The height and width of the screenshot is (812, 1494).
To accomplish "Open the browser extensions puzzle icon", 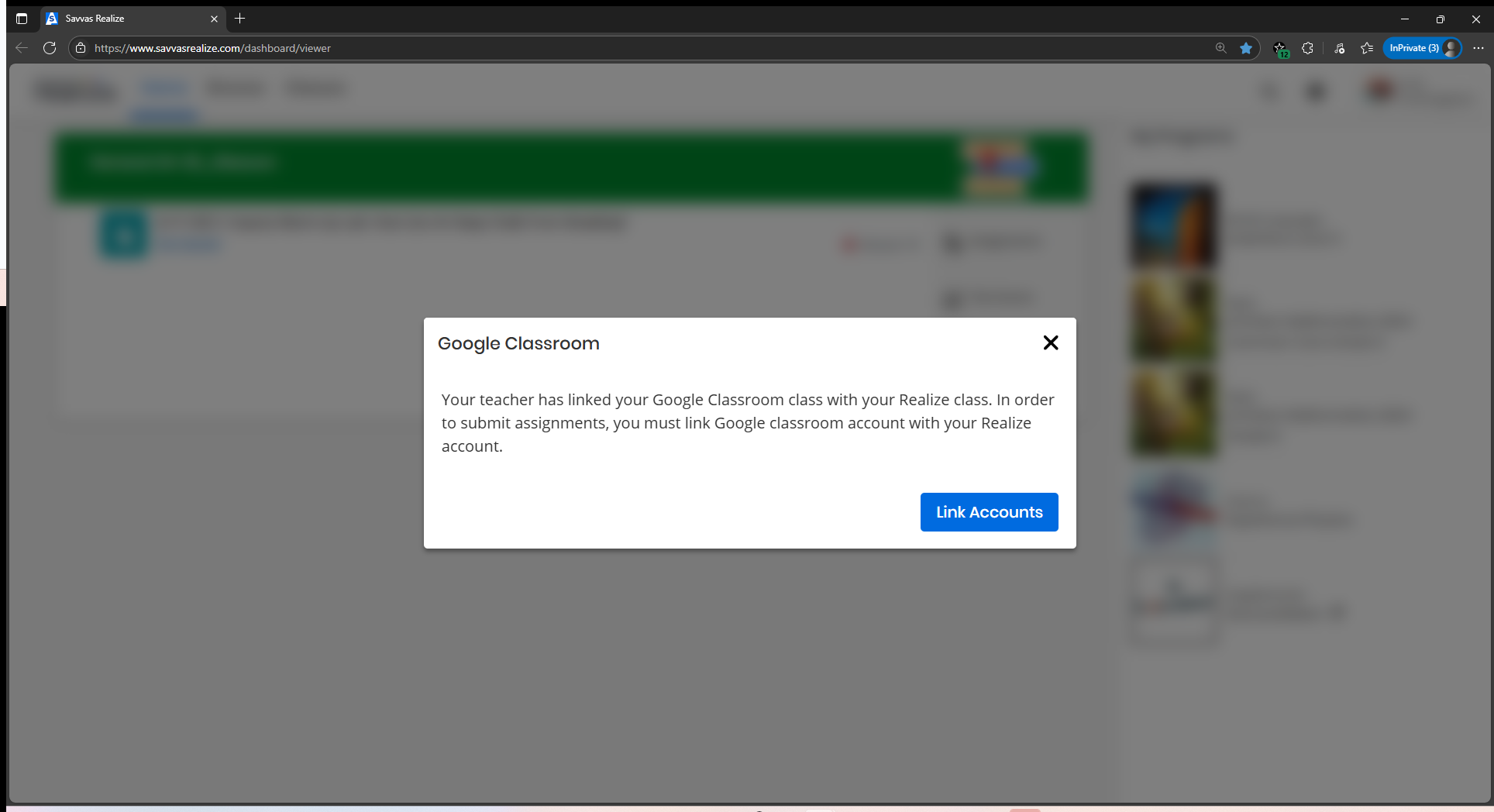I will pos(1307,48).
